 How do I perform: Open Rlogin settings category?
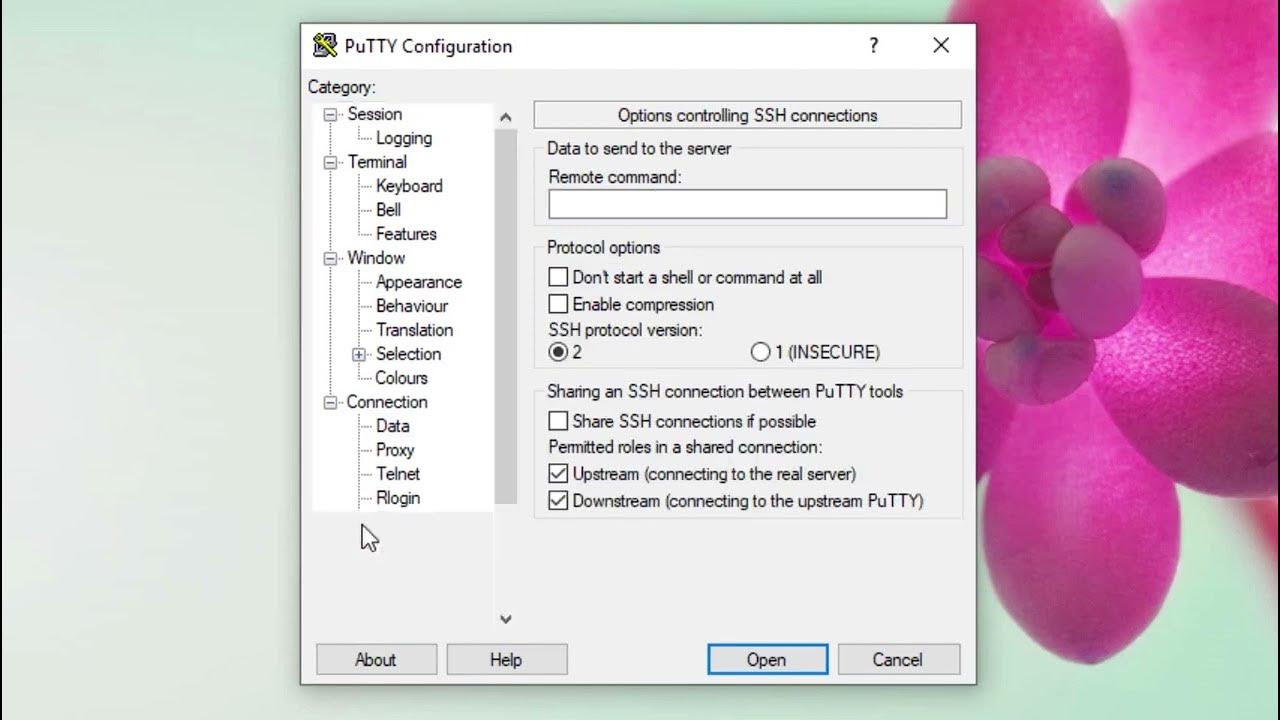[398, 498]
